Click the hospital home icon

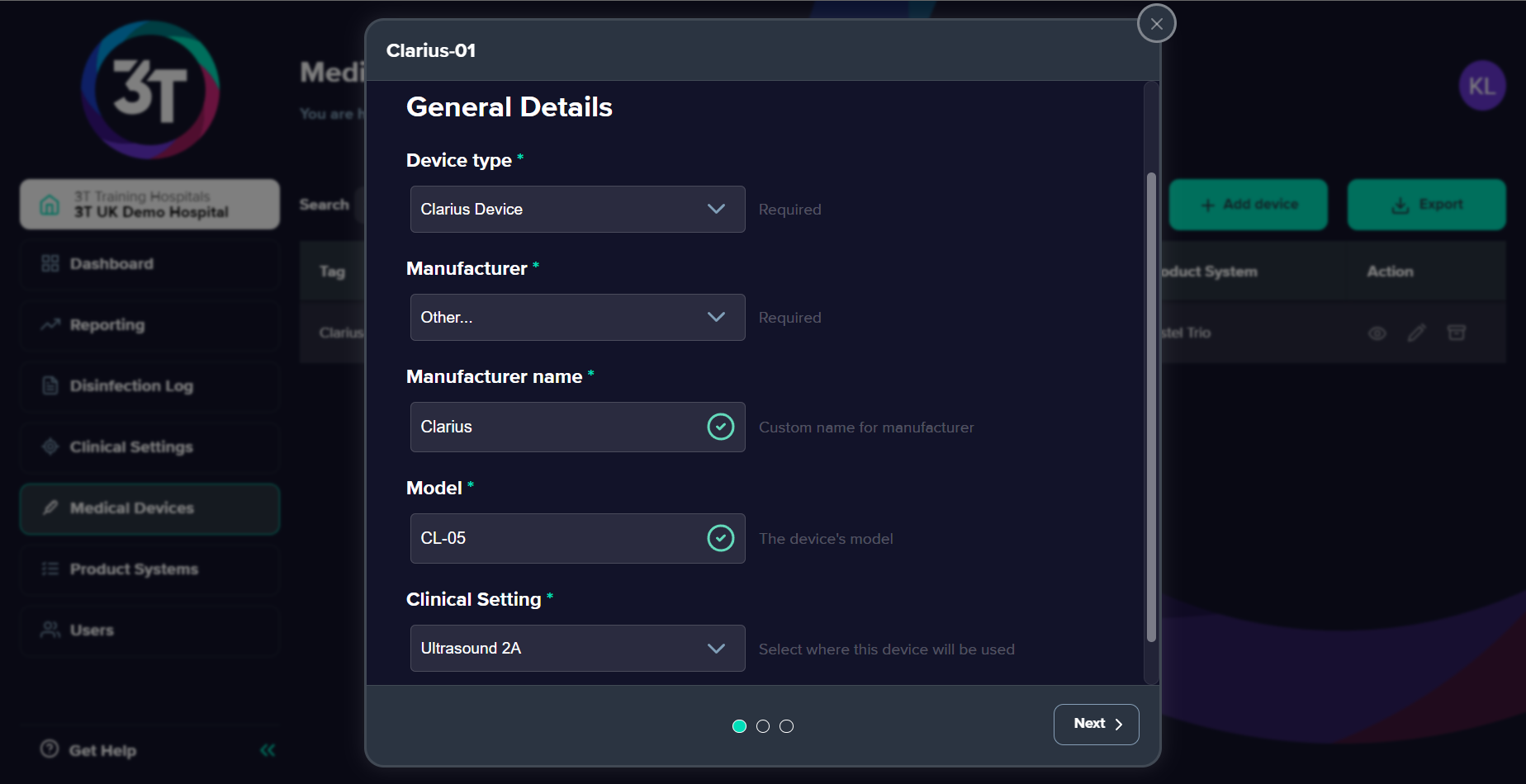pos(50,205)
